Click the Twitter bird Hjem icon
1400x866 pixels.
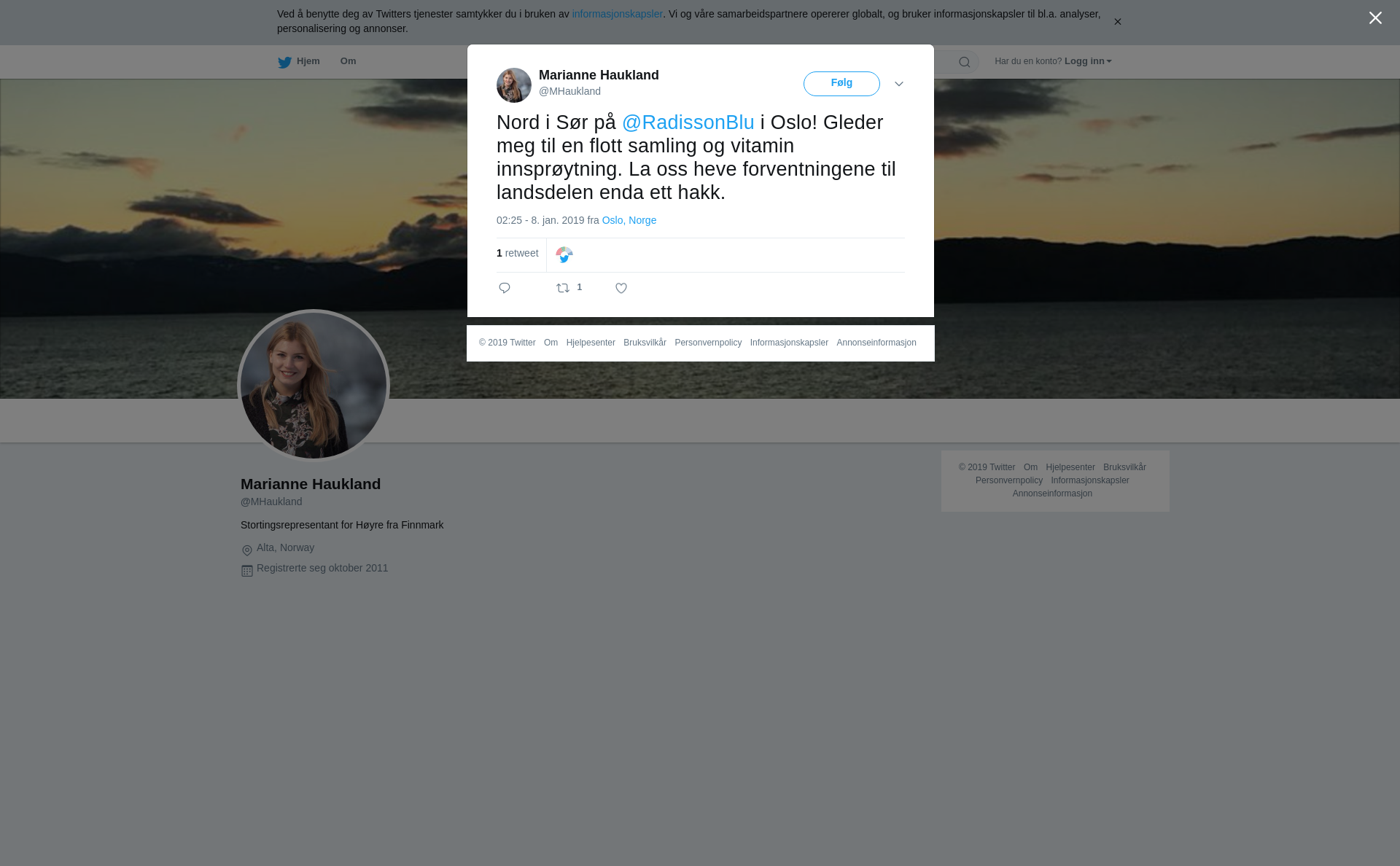pos(284,62)
